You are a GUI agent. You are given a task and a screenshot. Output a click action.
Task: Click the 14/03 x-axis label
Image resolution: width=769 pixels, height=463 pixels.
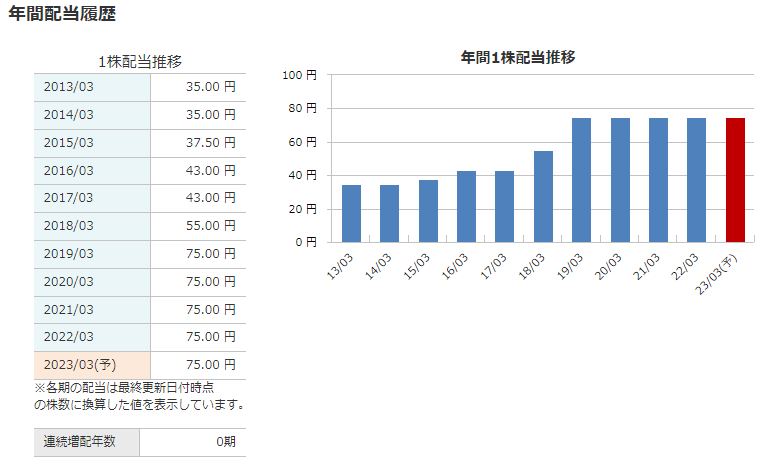379,266
